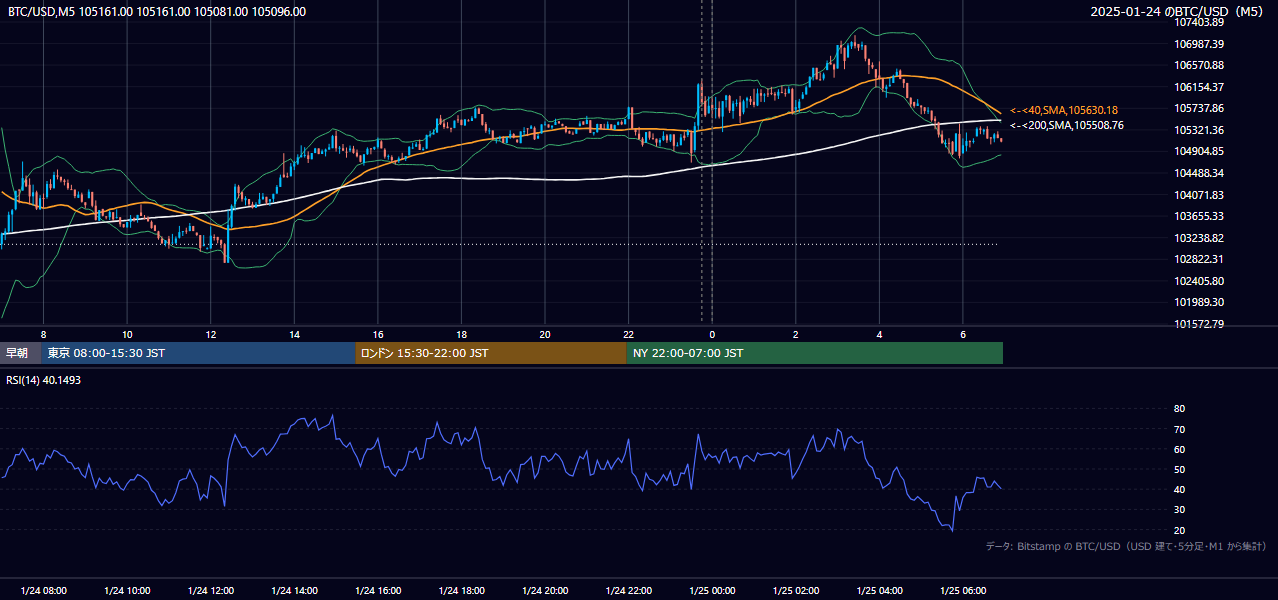Viewport: 1278px width, 600px height.
Task: Click hour label 22 under the price chart
Action: (x=628, y=334)
